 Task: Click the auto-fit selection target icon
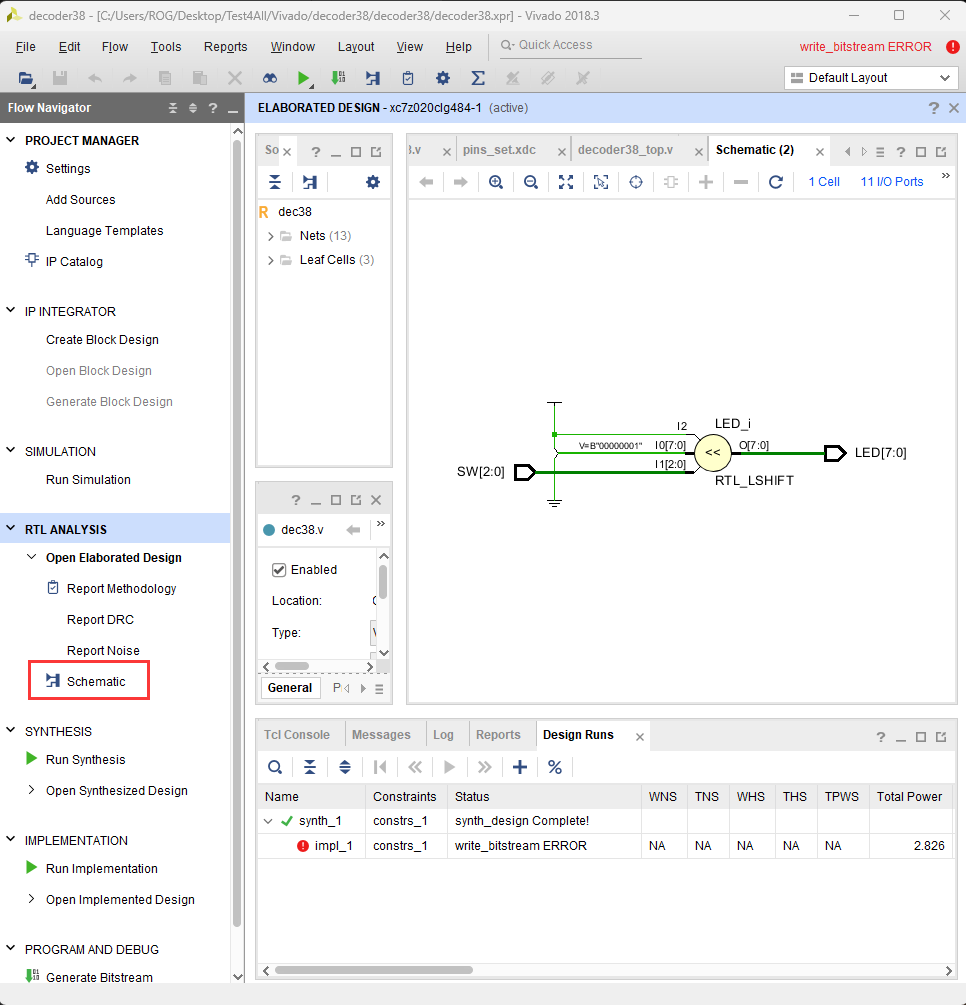[x=636, y=182]
